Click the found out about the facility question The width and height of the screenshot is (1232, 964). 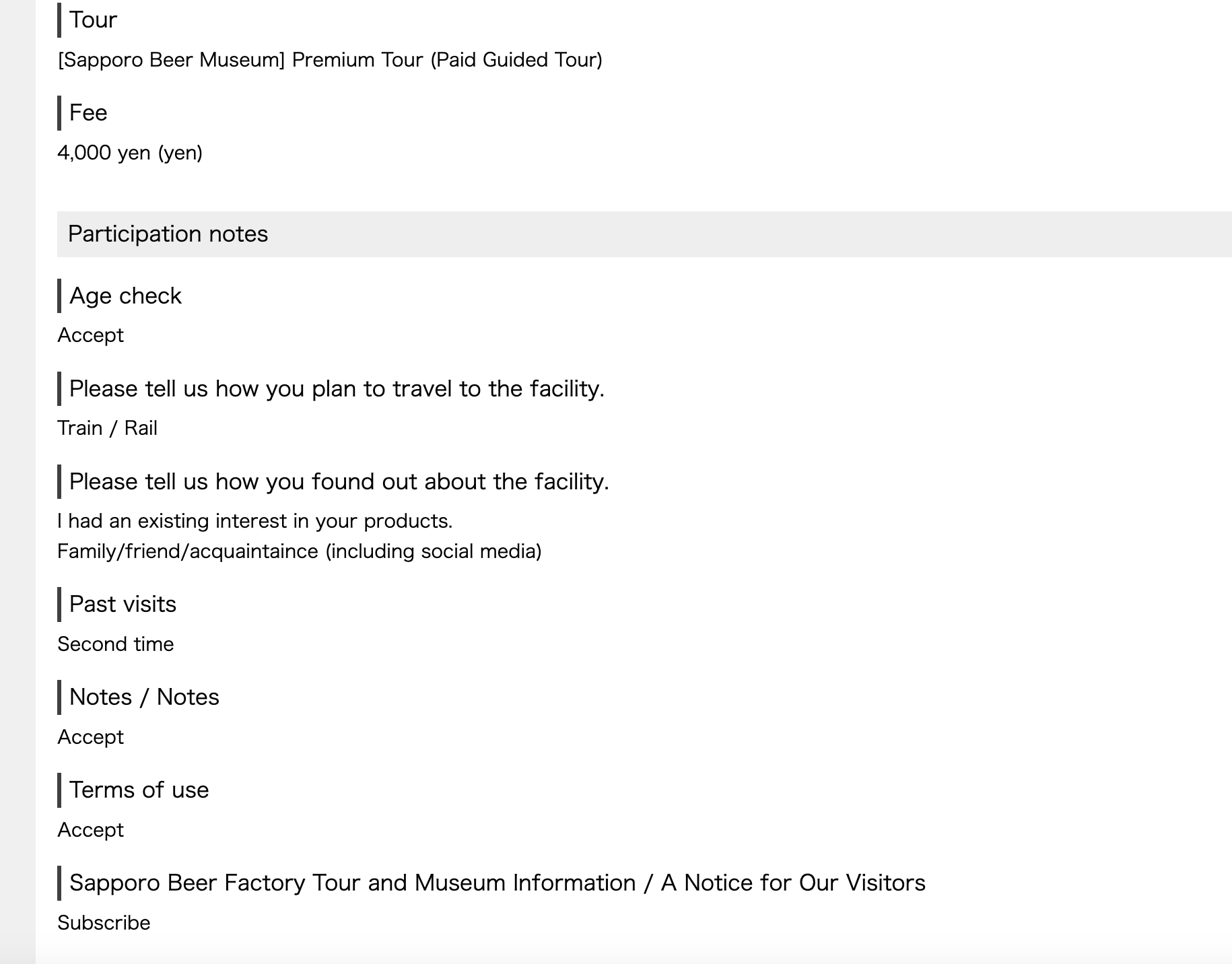coord(339,482)
